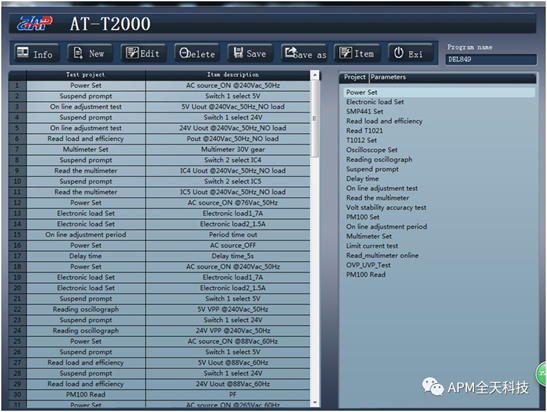Switch to the Parameters tab
This screenshot has width=547, height=412.
point(388,77)
